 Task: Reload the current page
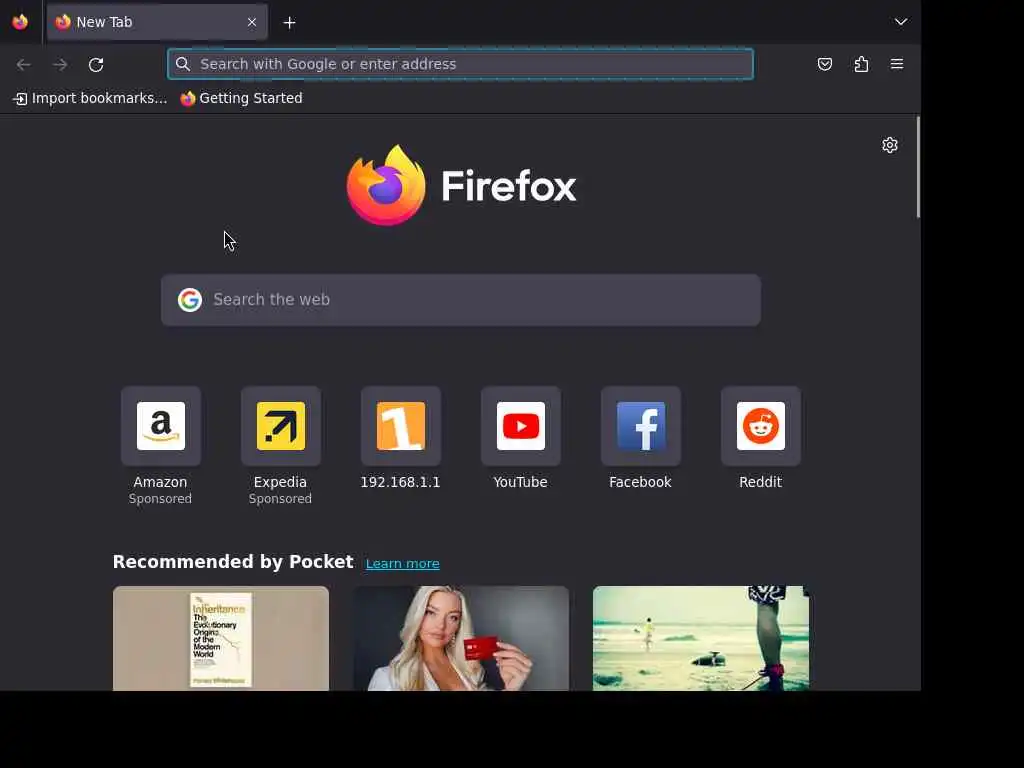(x=96, y=64)
